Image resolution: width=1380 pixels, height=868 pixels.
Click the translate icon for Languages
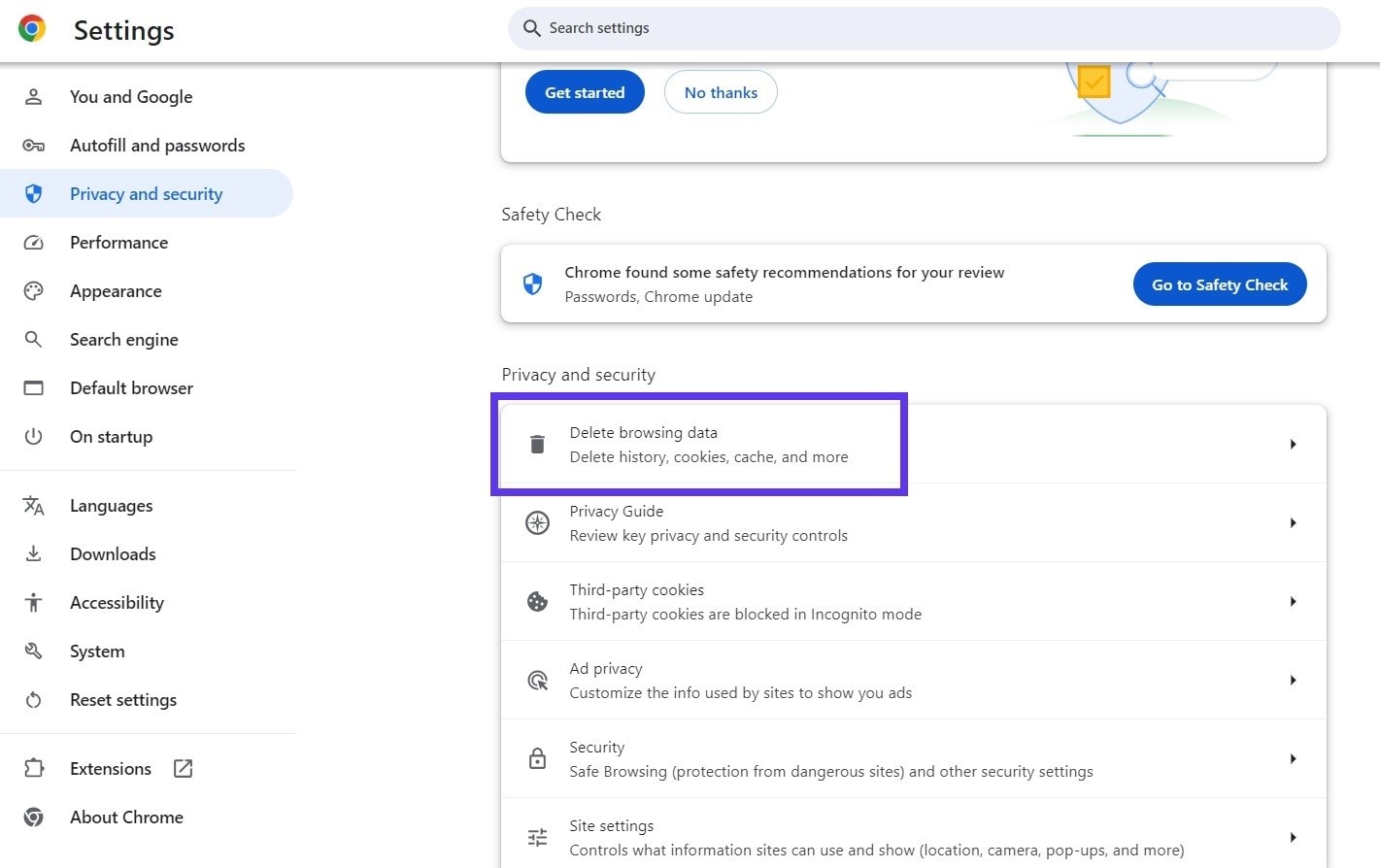coord(33,505)
